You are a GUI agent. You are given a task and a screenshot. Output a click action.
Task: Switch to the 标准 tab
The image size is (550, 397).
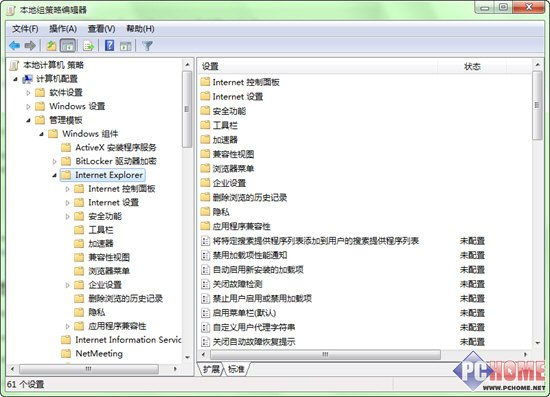point(236,369)
